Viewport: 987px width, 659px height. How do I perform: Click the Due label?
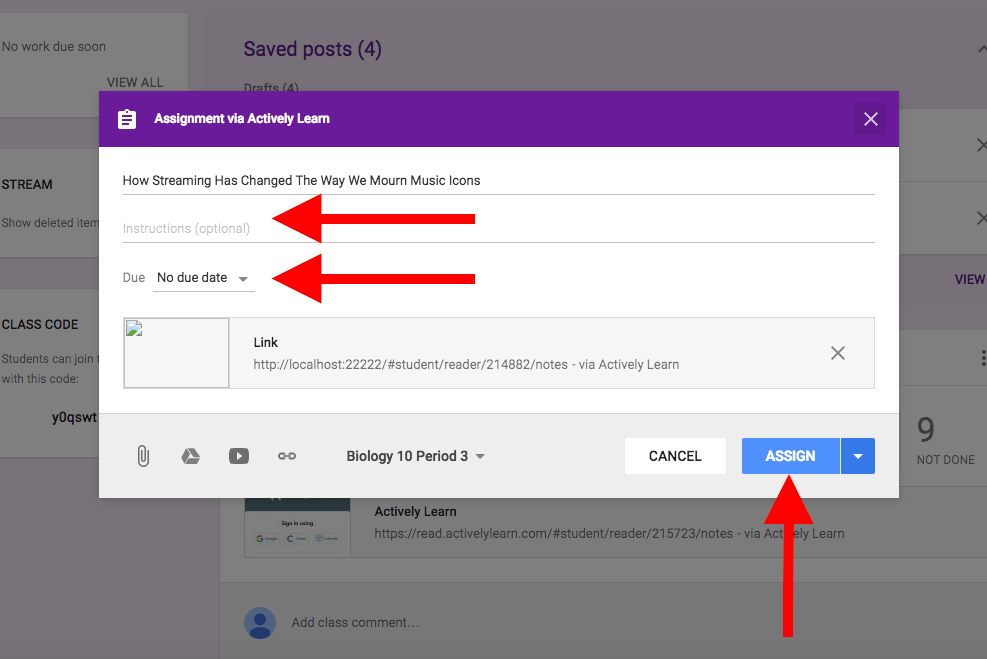(x=134, y=278)
